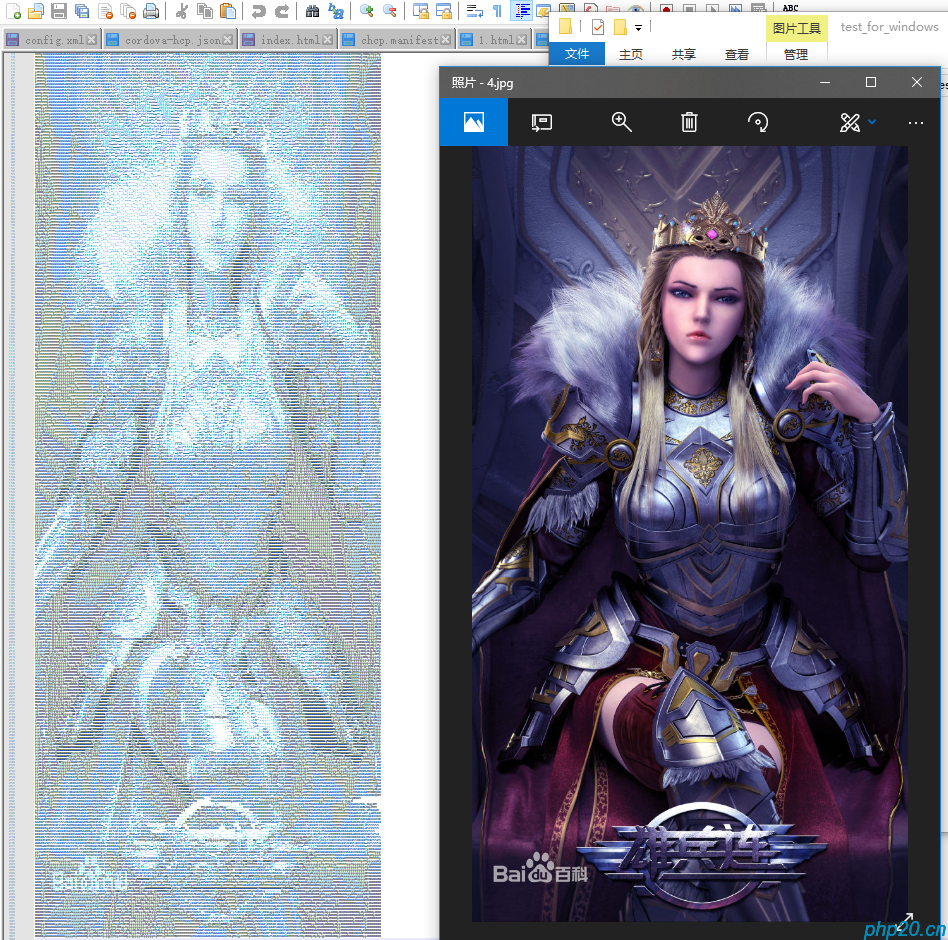Viewport: 948px width, 940px height.
Task: Open the 共享 ribbon tab
Action: tap(684, 54)
